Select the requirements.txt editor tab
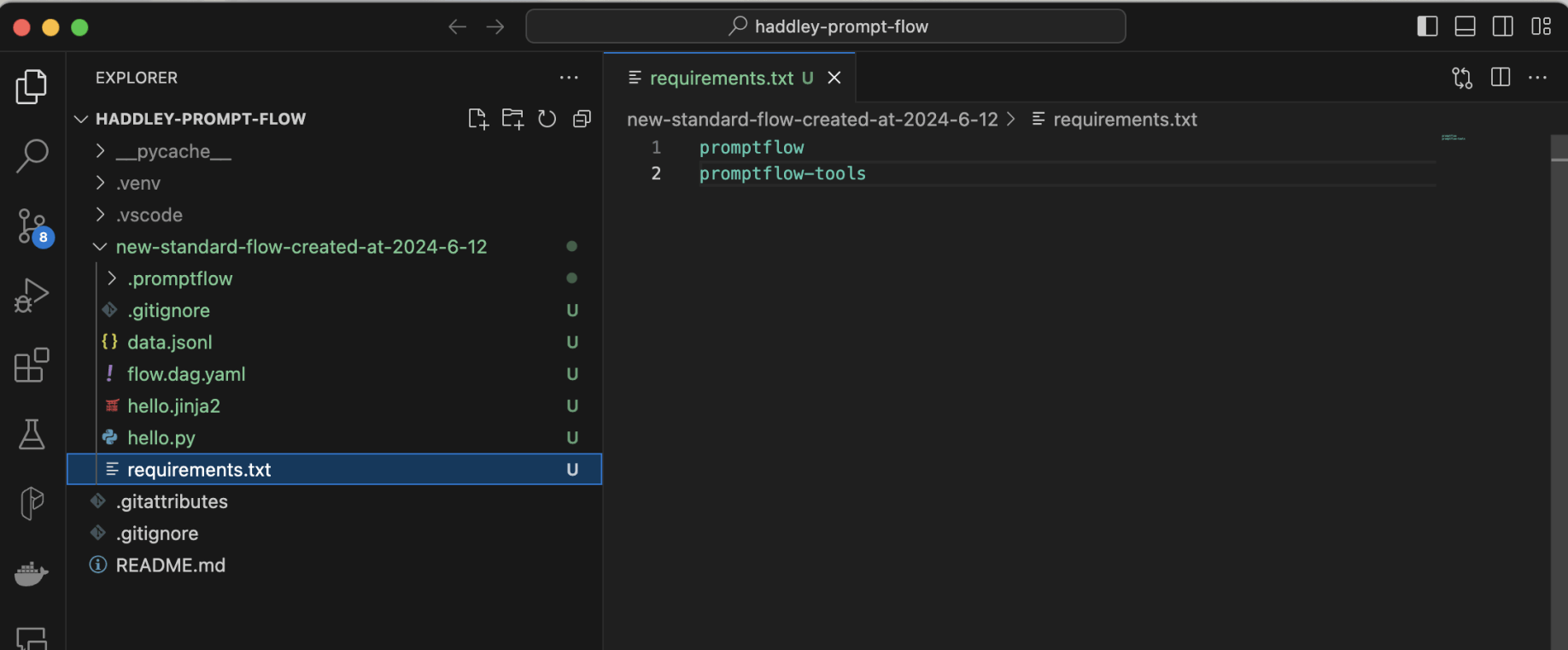The image size is (1568, 650). pyautogui.click(x=722, y=78)
